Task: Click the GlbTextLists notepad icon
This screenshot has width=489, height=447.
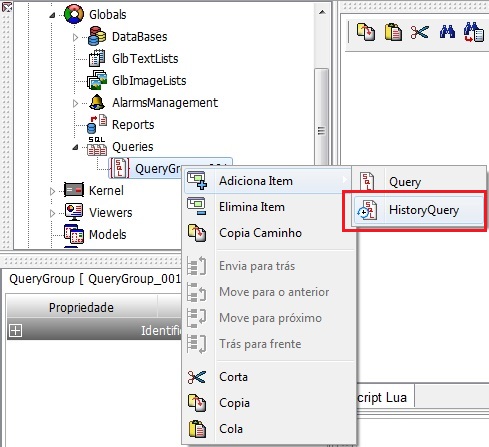Action: 97,58
